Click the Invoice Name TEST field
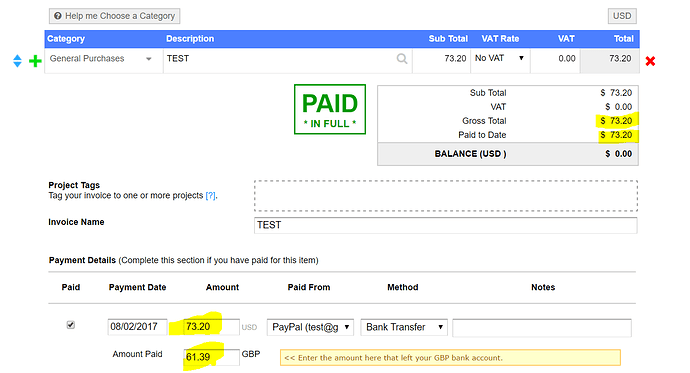 pos(445,225)
